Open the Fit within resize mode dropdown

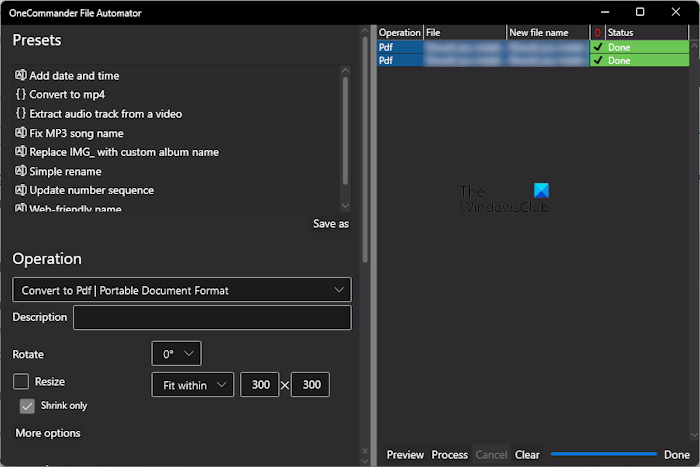coord(192,385)
